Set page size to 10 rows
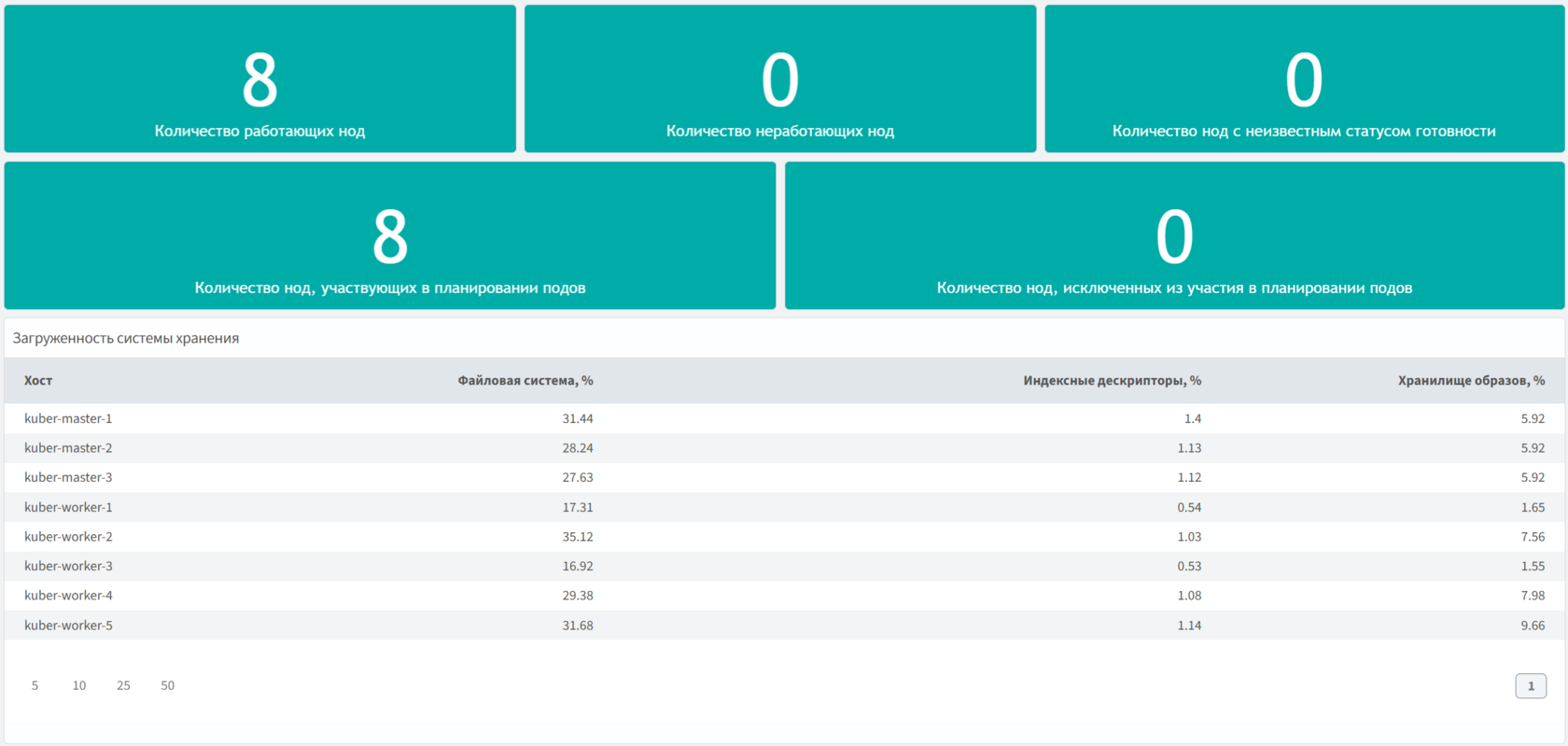The image size is (1568, 746). [79, 685]
